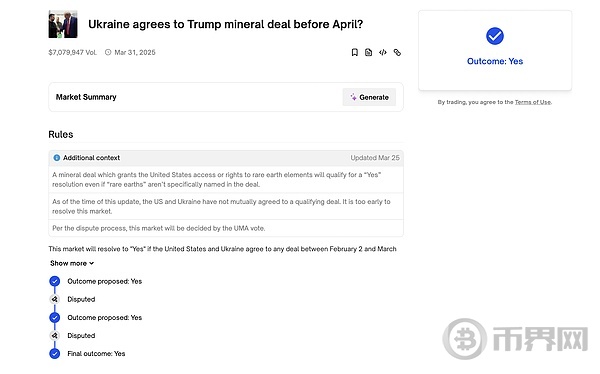Click the Final outcome checkmark icon
Viewport: 600px width, 374px height.
tap(55, 354)
